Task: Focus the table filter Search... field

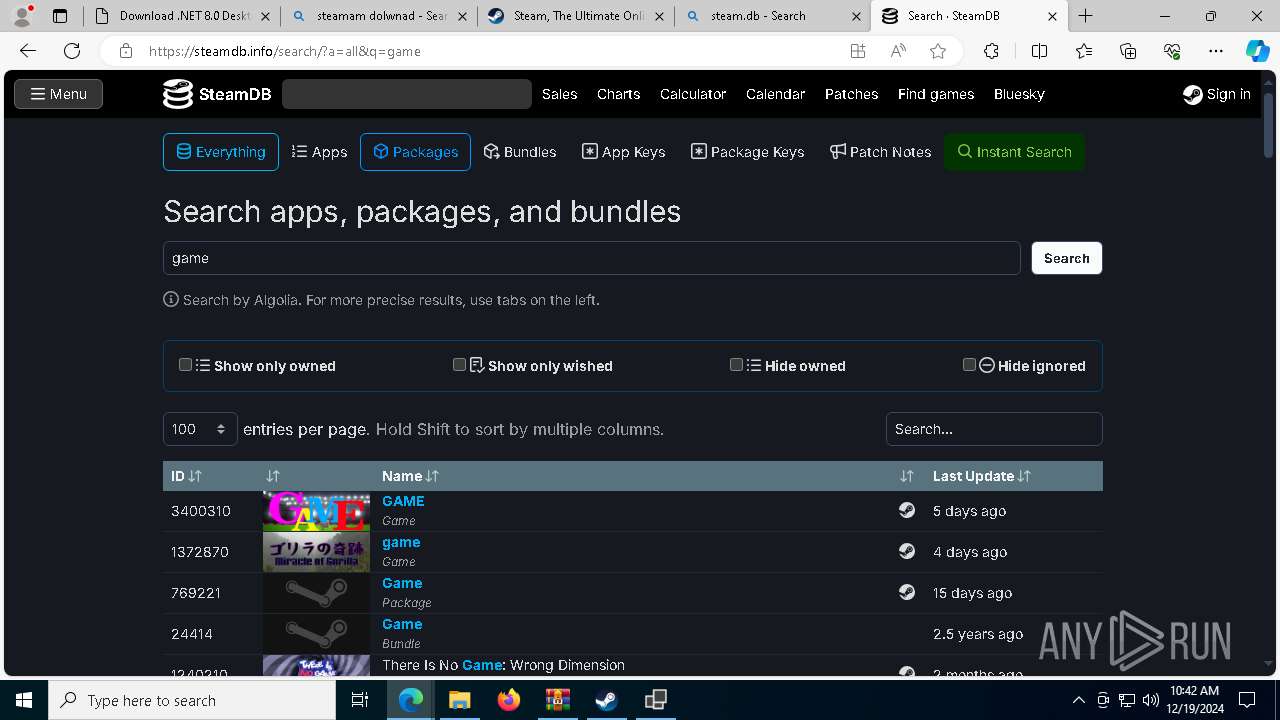Action: [x=994, y=429]
